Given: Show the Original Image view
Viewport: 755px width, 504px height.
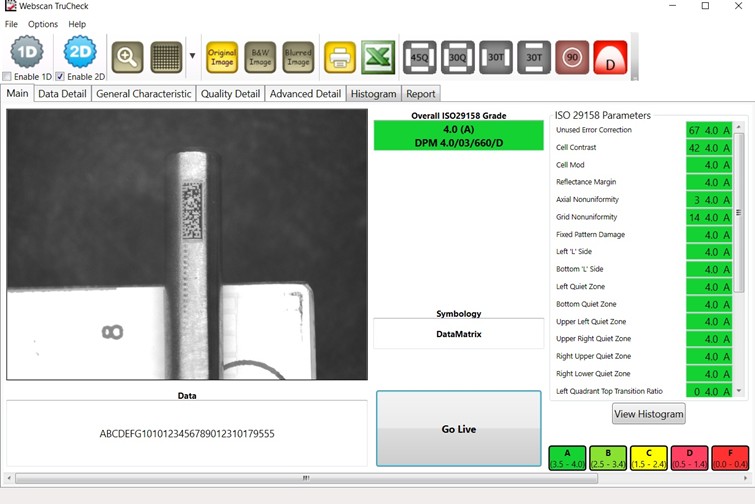Looking at the screenshot, I should click(x=222, y=57).
